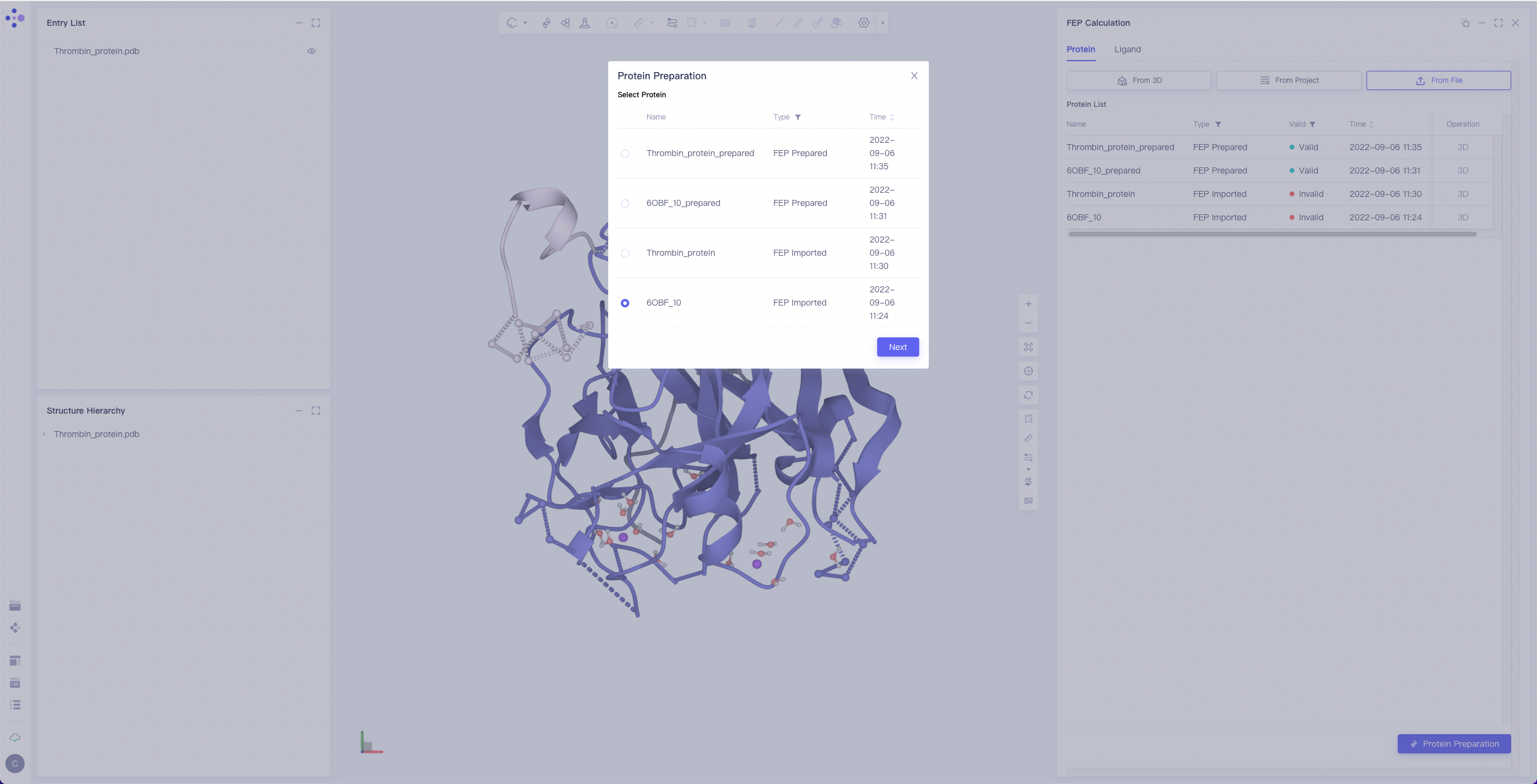
Task: Open the toolbar settings gear
Action: [864, 23]
